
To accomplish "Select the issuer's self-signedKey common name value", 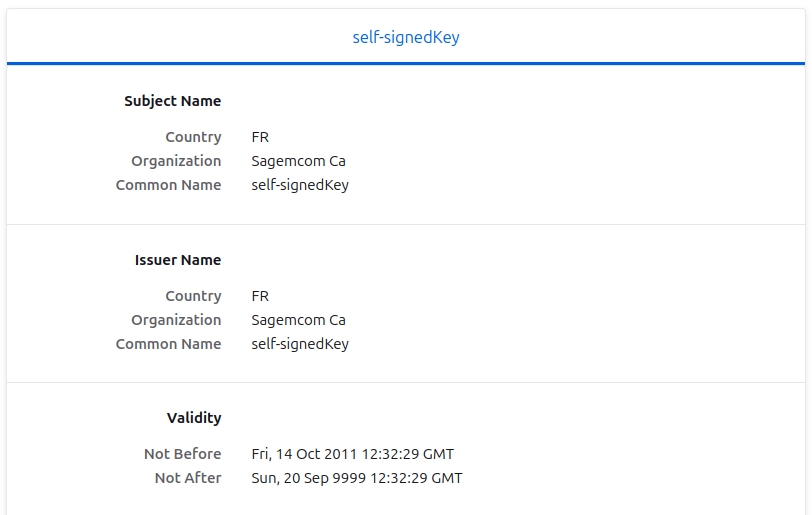I will (x=300, y=344).
